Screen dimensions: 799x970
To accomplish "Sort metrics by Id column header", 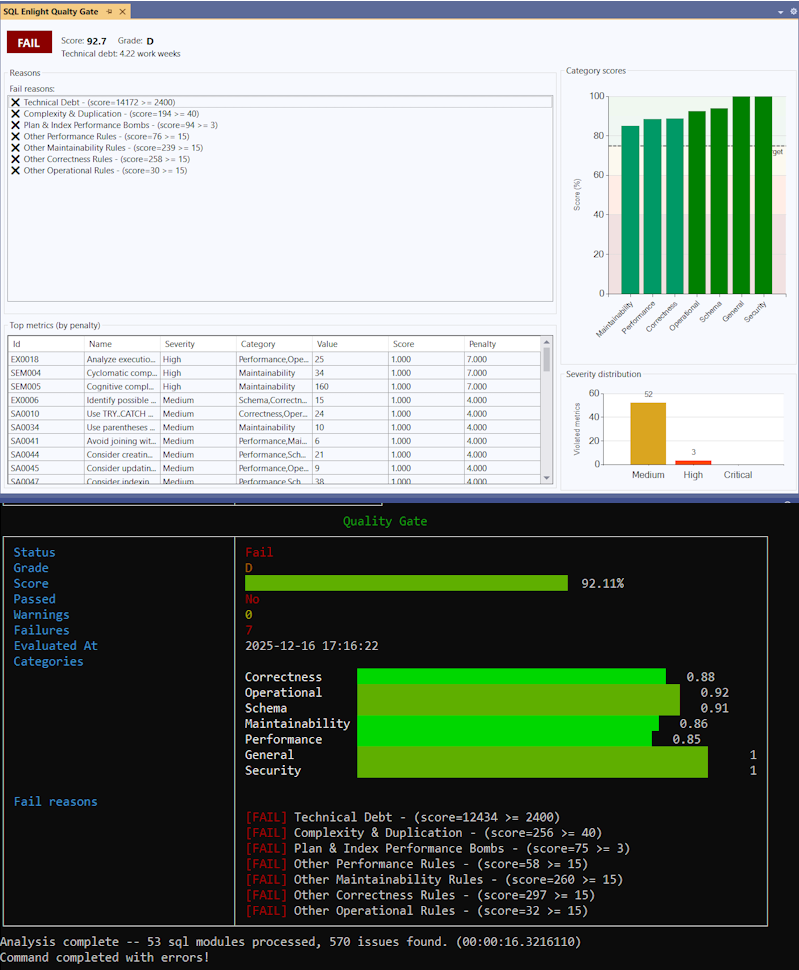I will pos(46,344).
